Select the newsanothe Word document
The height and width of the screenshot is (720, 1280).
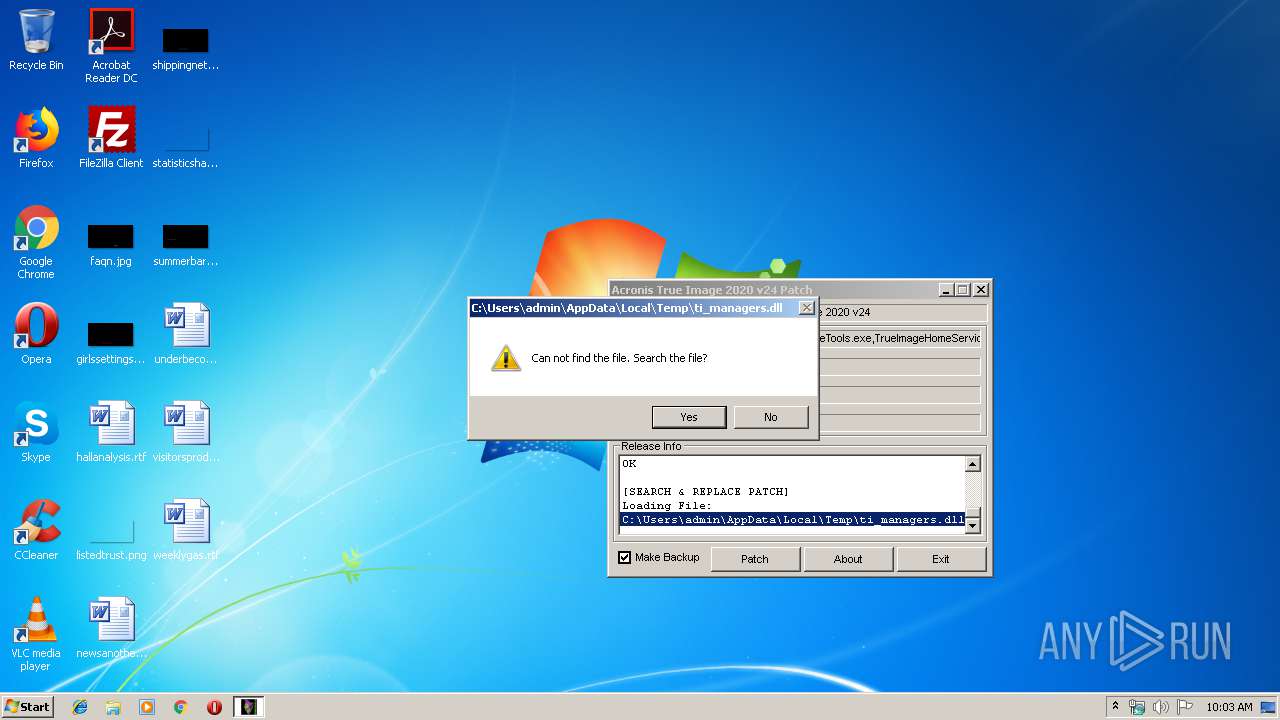tap(111, 628)
